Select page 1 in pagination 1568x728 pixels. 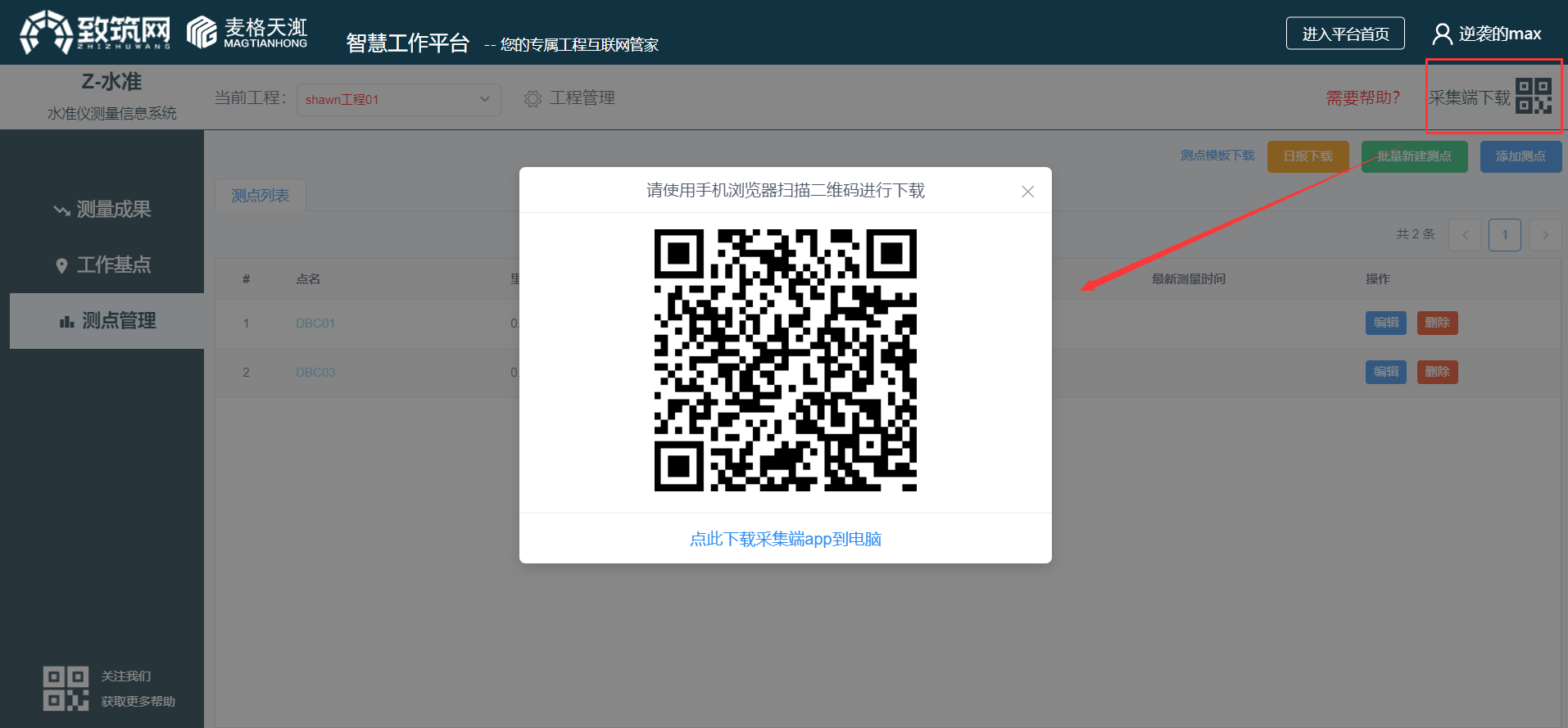click(1505, 235)
